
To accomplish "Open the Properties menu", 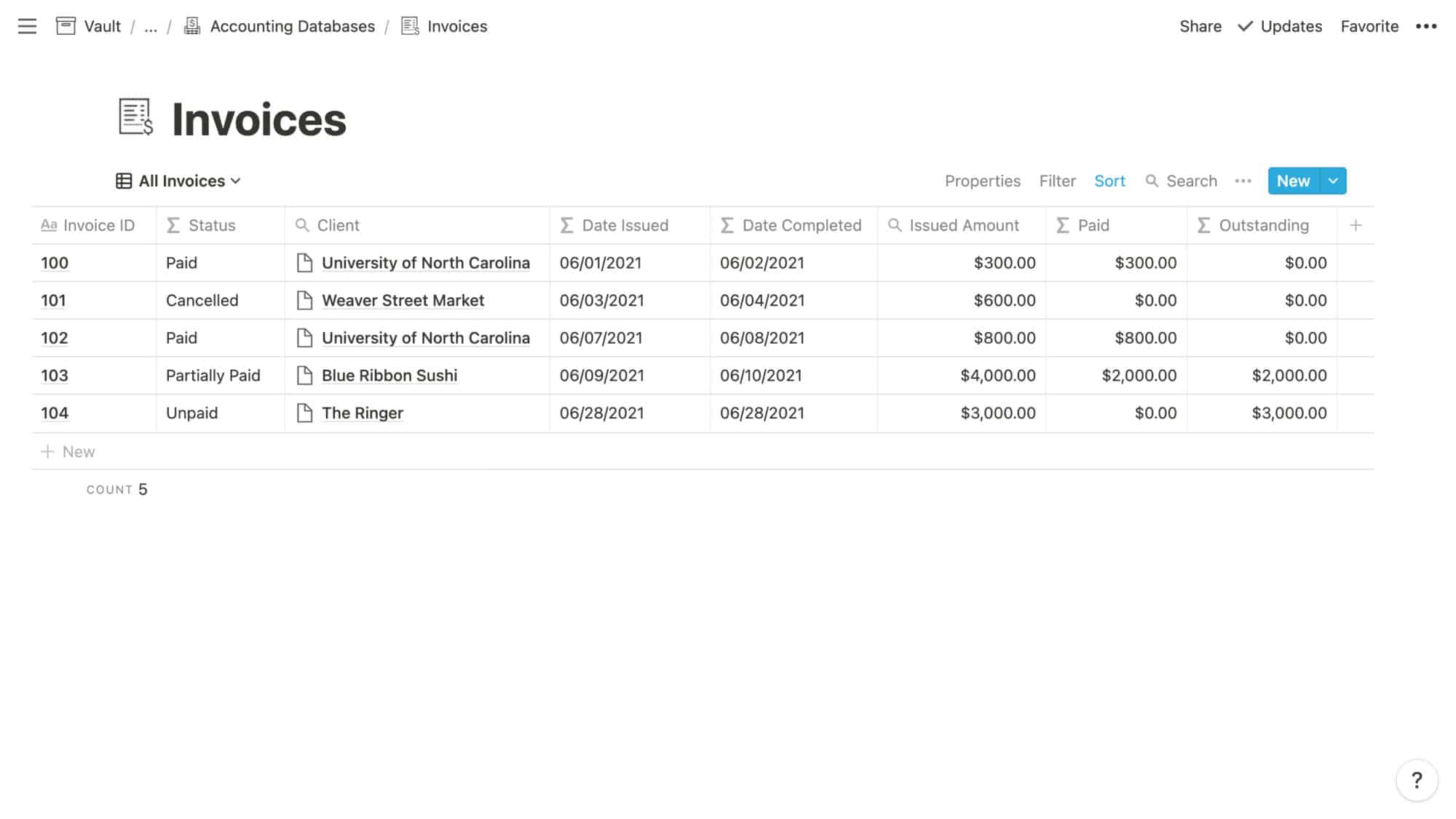I will click(983, 181).
